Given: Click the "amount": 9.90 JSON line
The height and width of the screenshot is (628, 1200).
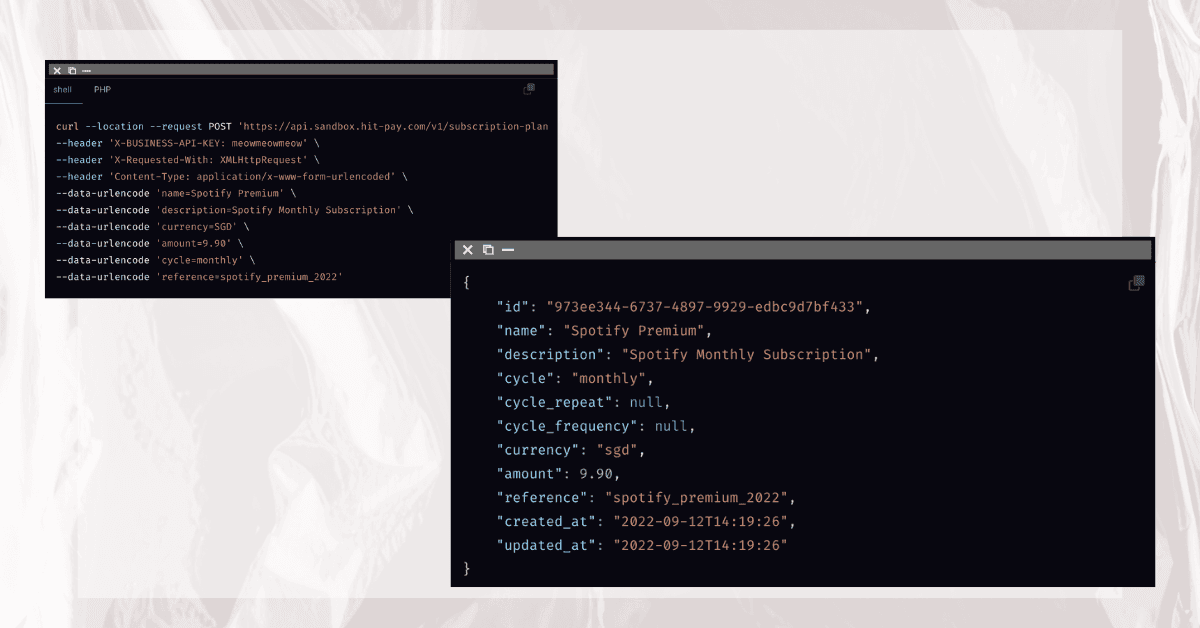Looking at the screenshot, I should (561, 475).
